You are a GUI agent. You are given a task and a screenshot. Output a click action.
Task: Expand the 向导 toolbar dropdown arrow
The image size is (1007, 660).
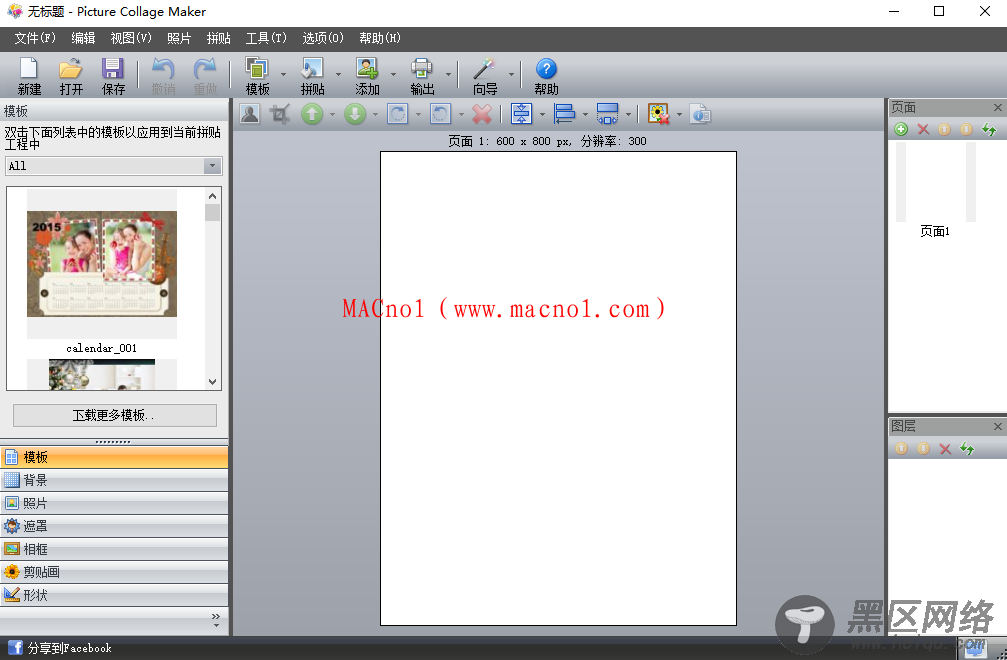tap(511, 74)
